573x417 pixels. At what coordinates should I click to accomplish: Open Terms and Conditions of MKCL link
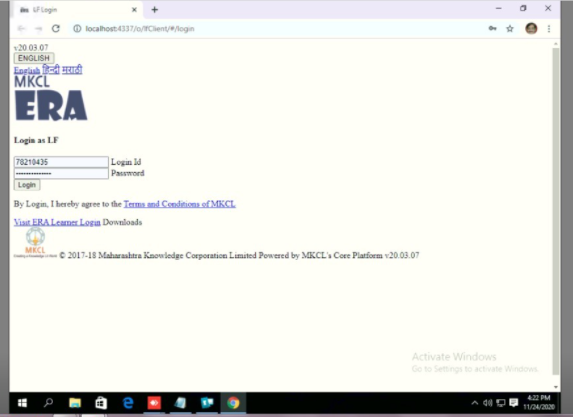[x=179, y=204]
